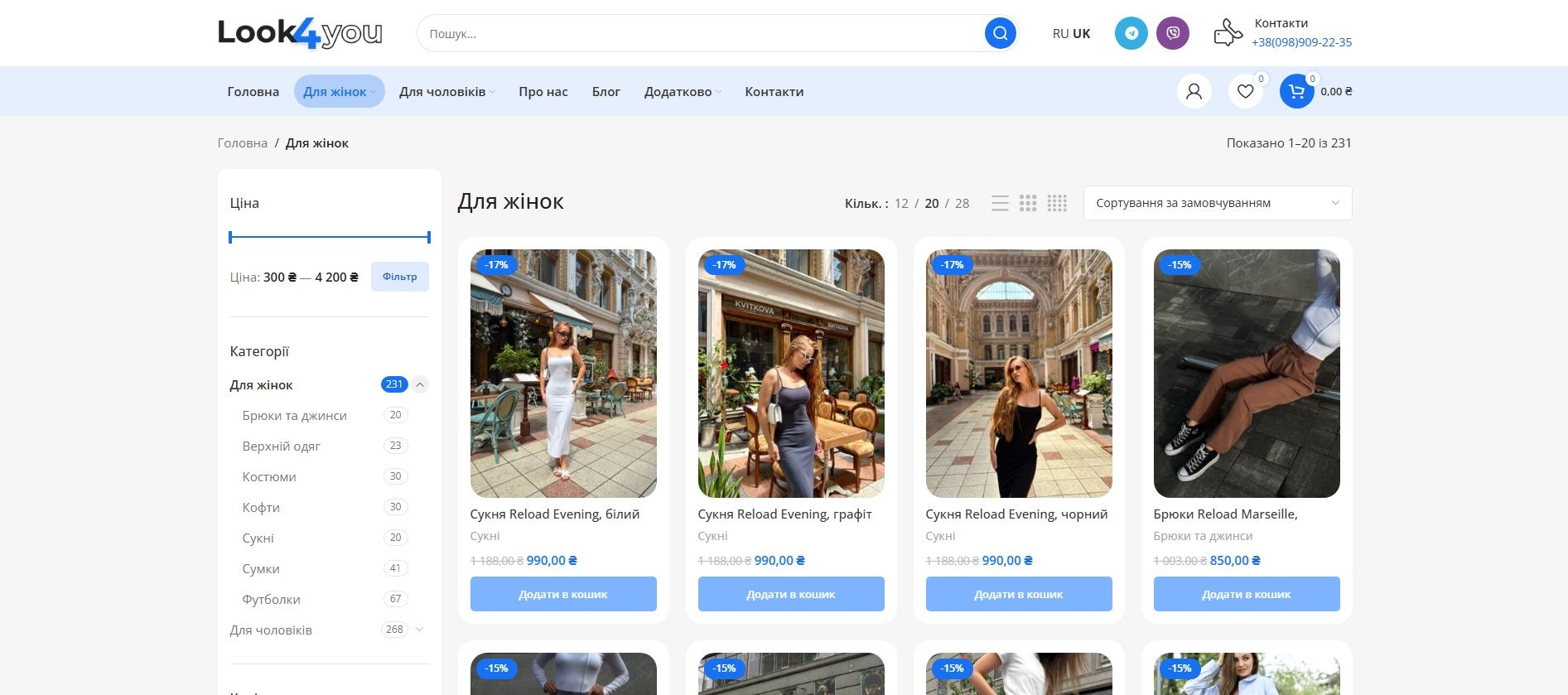Screen dimensions: 1568x695
Task: Click 'Головна' in the breadcrumb
Action: pyautogui.click(x=243, y=142)
